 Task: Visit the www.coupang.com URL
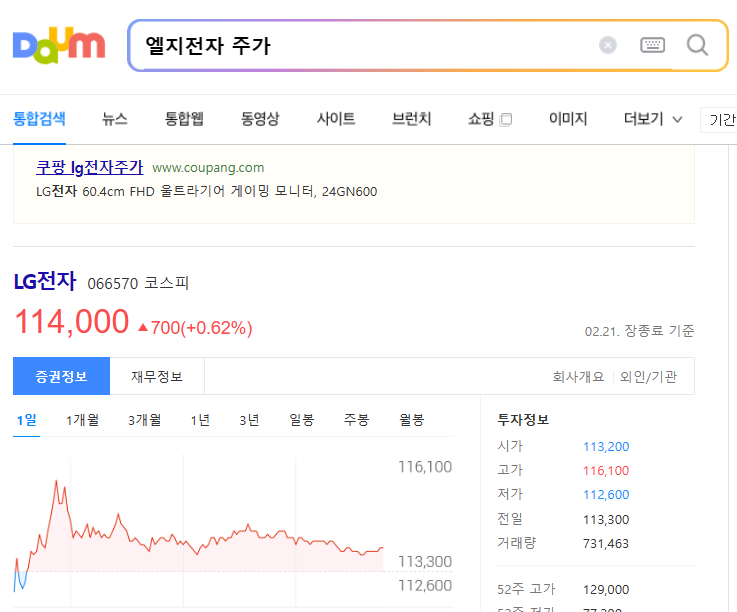point(208,168)
